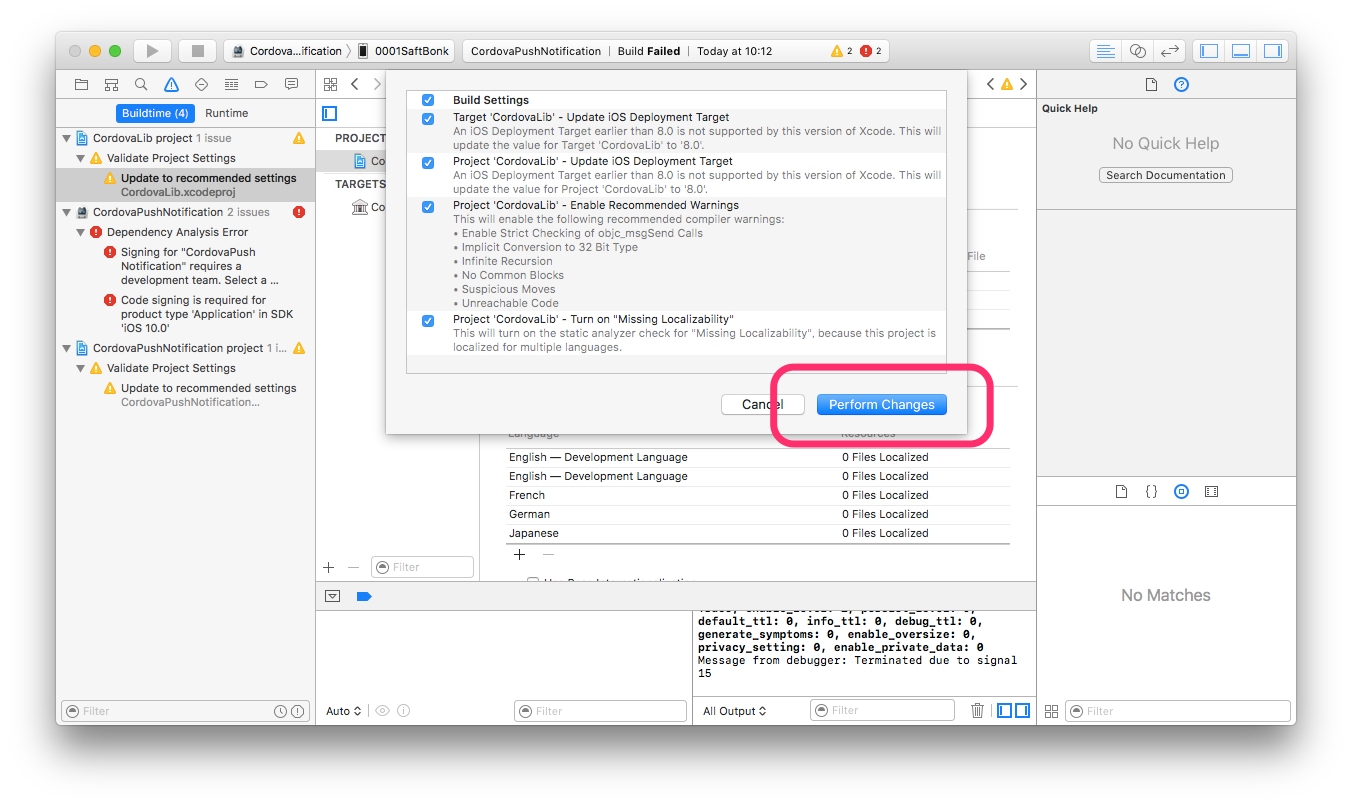Toggle library grid view icon

click(x=1051, y=711)
